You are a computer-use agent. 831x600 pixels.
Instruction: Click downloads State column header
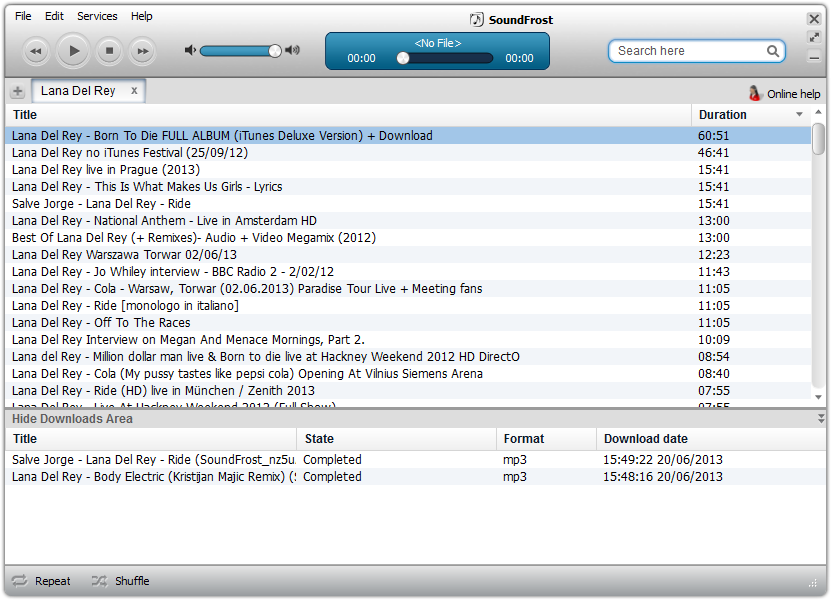(396, 439)
